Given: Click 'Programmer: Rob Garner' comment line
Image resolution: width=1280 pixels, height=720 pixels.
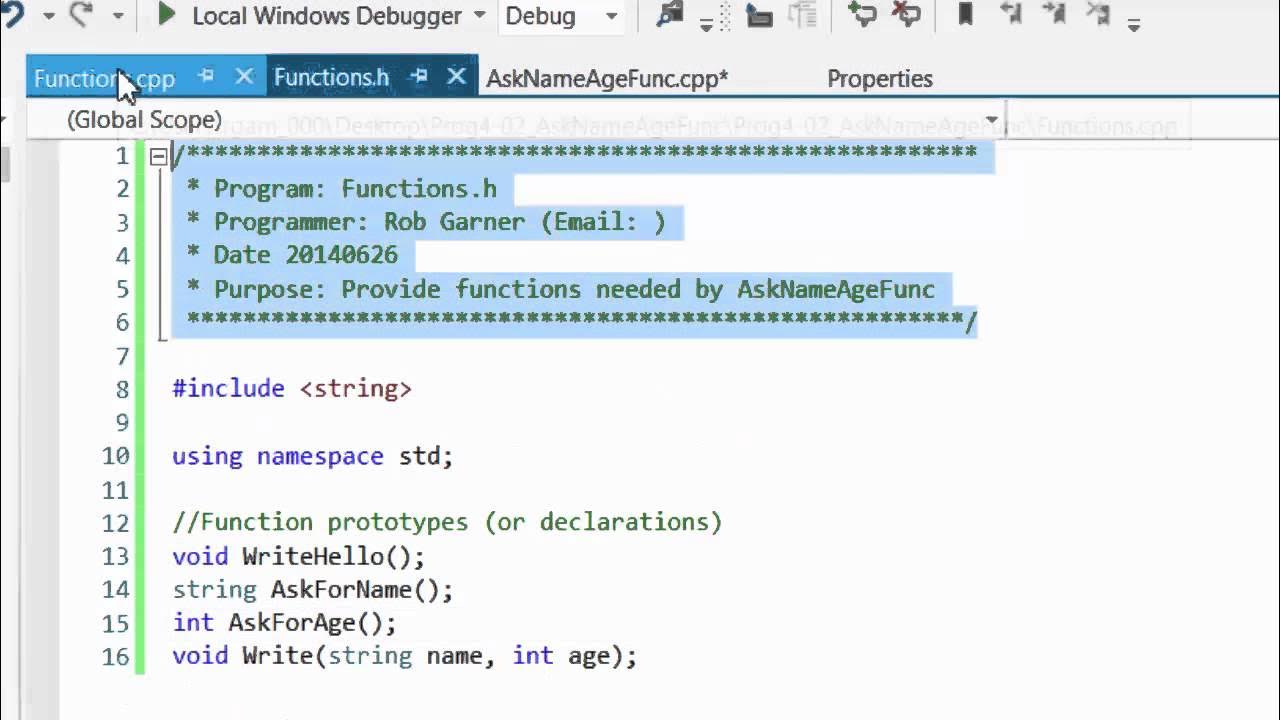Looking at the screenshot, I should tap(426, 222).
